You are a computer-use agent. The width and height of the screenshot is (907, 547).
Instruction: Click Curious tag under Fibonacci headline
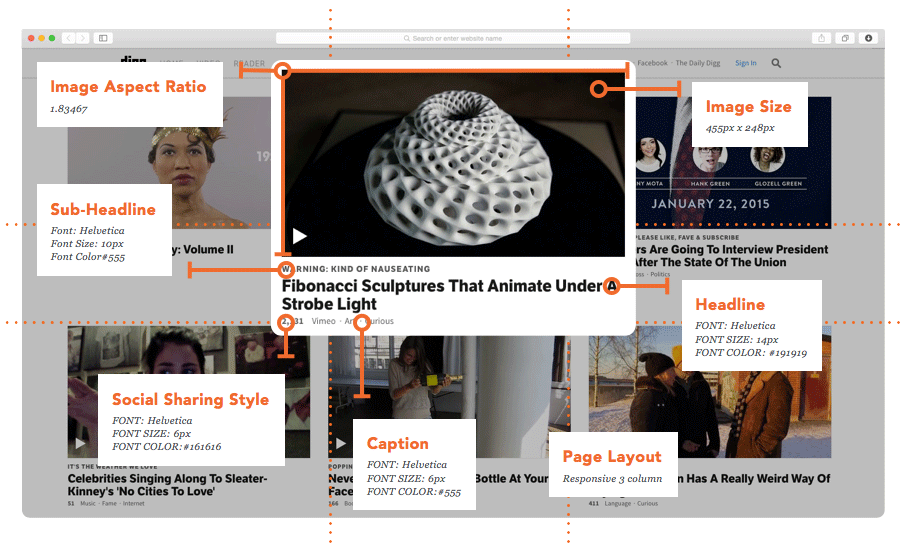379,321
